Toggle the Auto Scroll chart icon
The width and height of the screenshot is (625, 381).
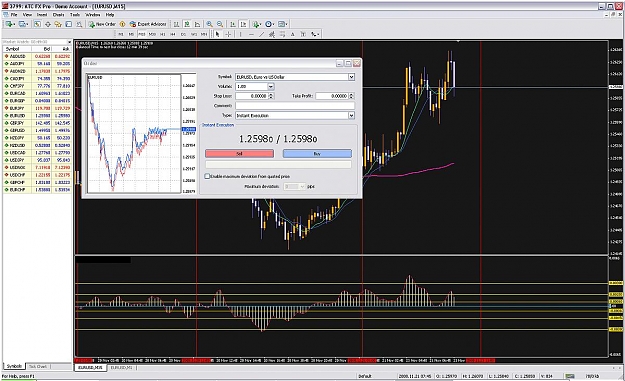click(233, 24)
